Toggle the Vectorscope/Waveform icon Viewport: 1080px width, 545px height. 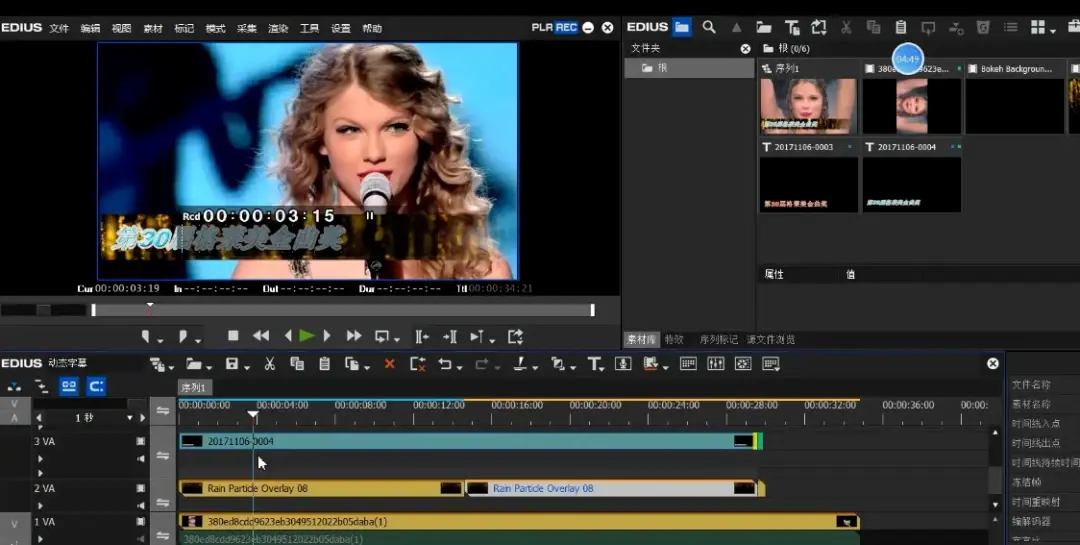point(743,363)
